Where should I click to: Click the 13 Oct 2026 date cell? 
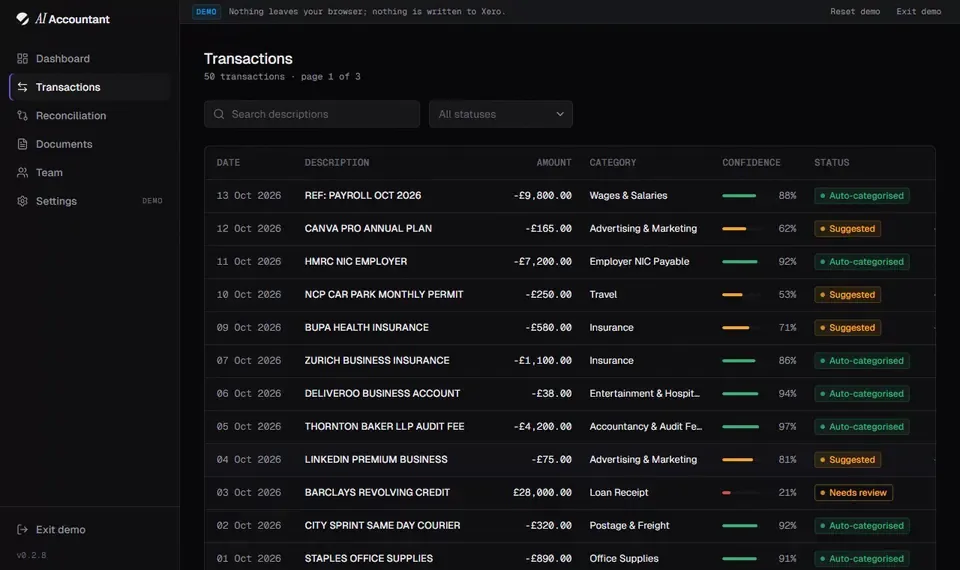click(249, 195)
